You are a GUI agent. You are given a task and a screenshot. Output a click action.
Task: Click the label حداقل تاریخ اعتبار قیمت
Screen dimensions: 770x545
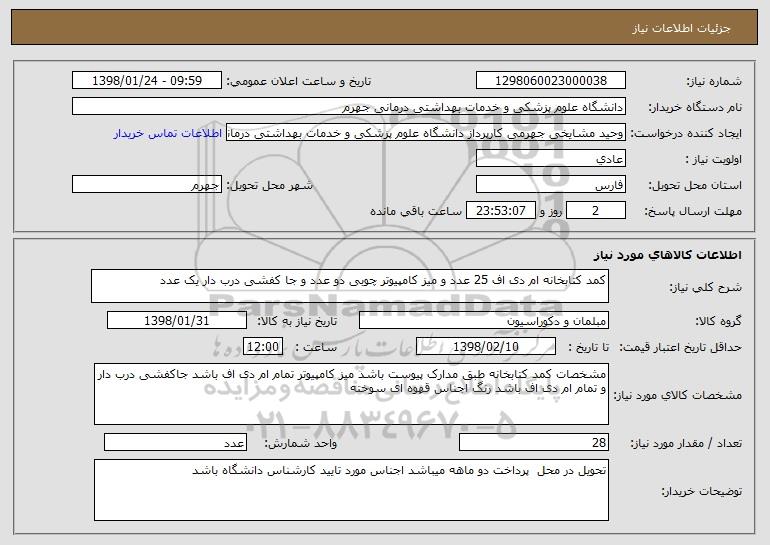point(680,348)
